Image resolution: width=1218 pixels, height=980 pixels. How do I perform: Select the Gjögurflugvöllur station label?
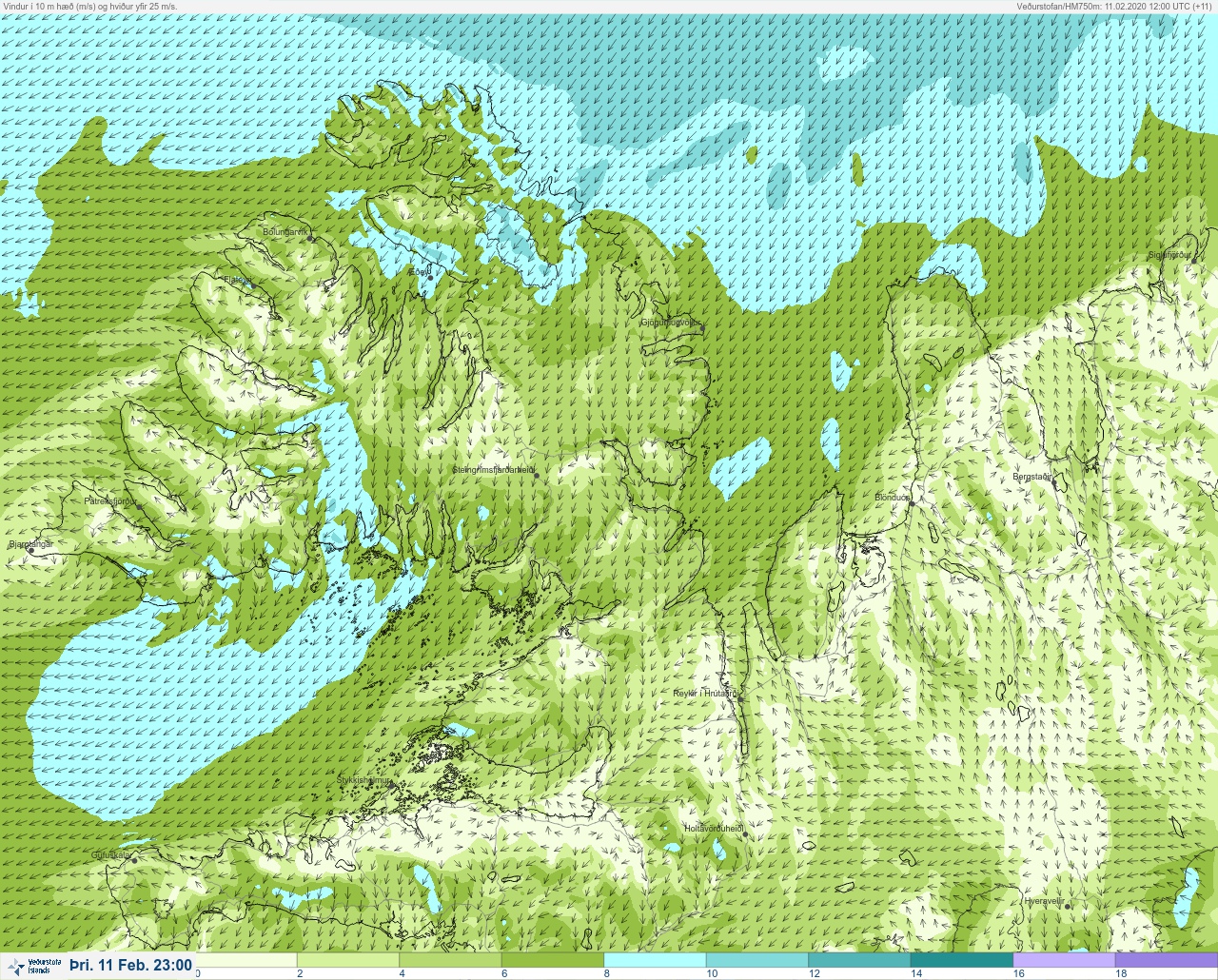tap(671, 323)
